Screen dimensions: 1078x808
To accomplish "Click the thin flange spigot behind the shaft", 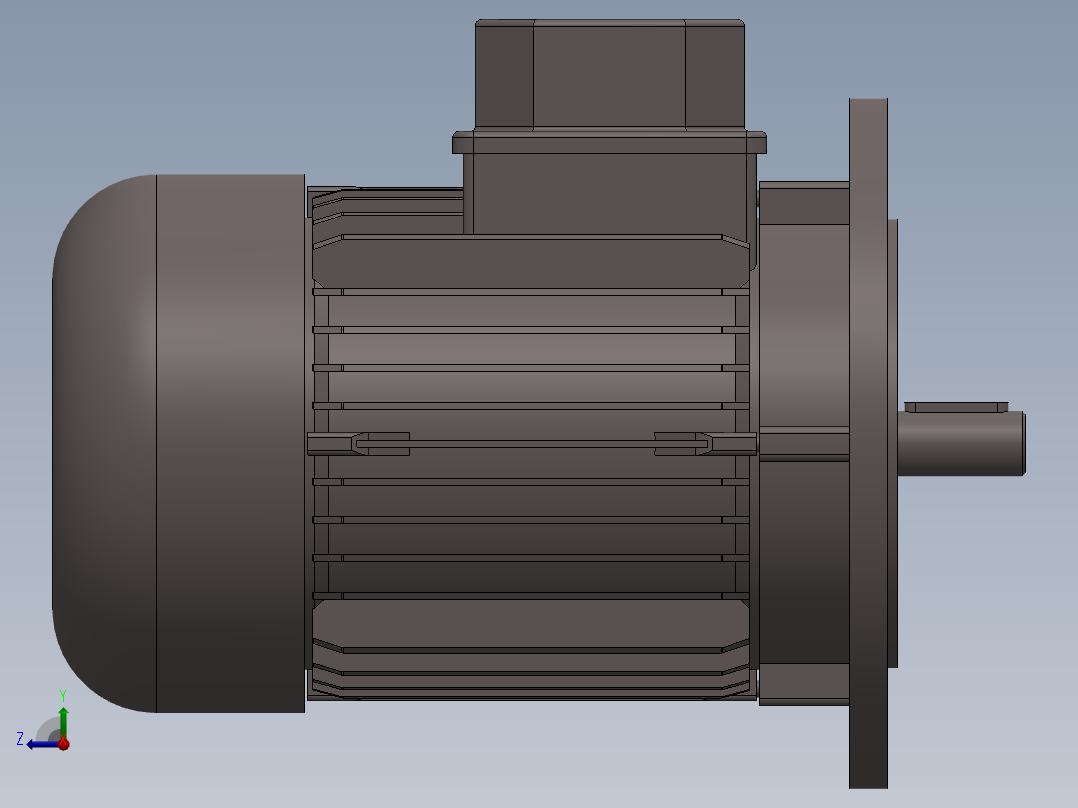I will click(x=892, y=444).
